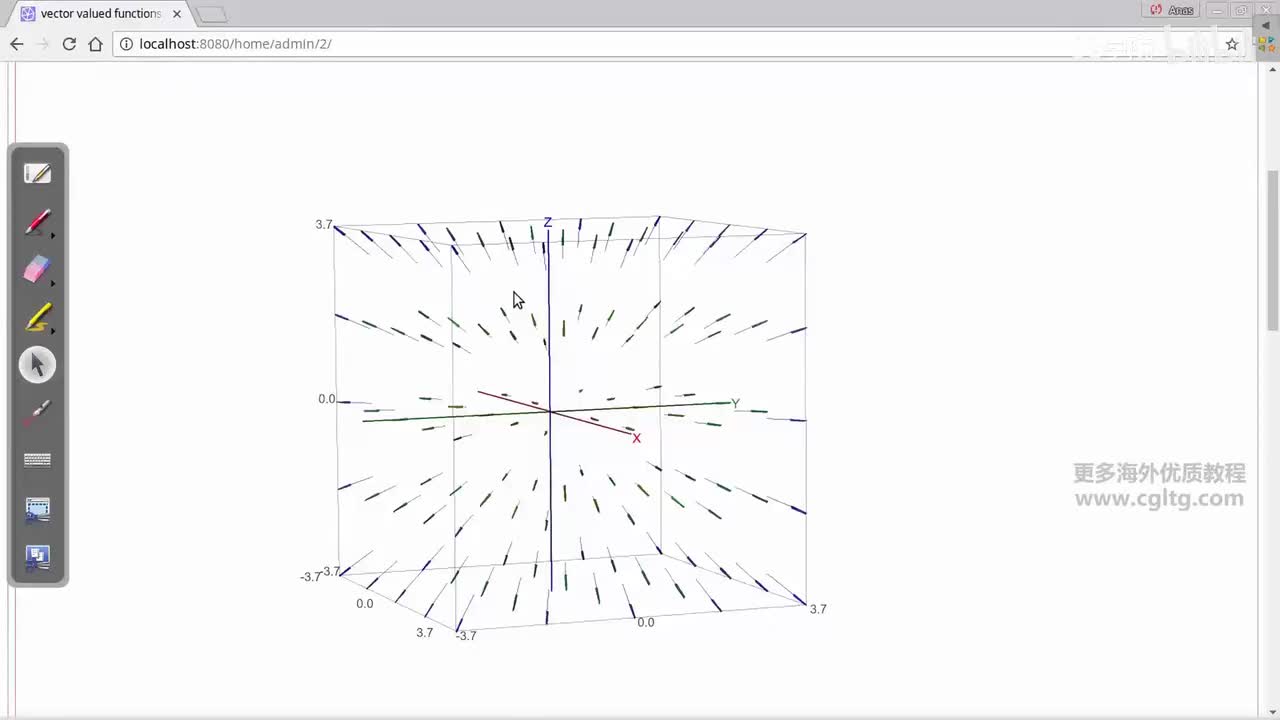Click the desktop mode icon at bottom of annotation toolbar
The width and height of the screenshot is (1280, 720).
[37, 558]
